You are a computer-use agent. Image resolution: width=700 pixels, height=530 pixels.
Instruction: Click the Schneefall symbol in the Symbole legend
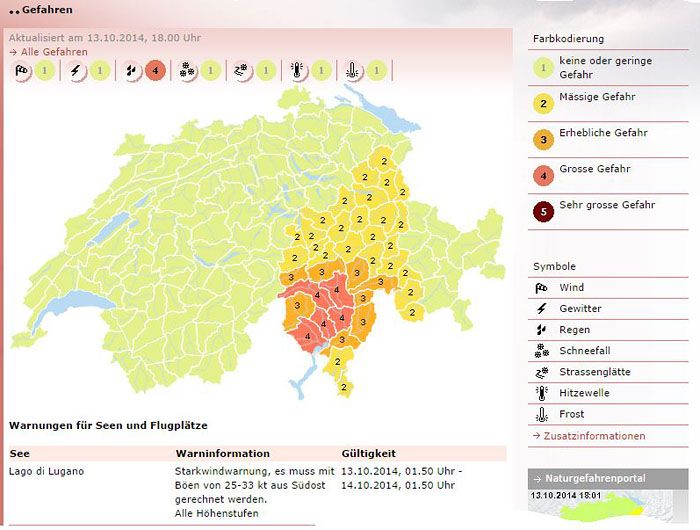[541, 351]
